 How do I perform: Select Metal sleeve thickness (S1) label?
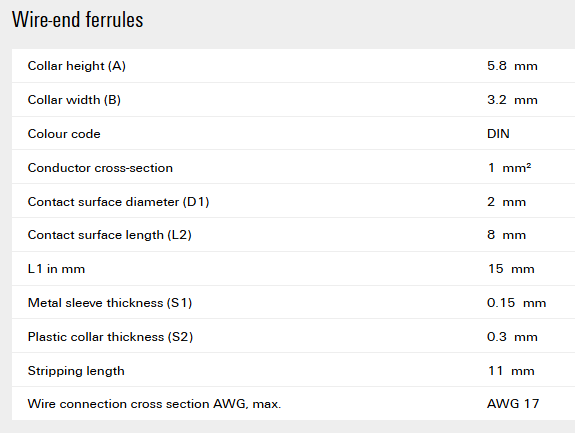[x=110, y=303]
